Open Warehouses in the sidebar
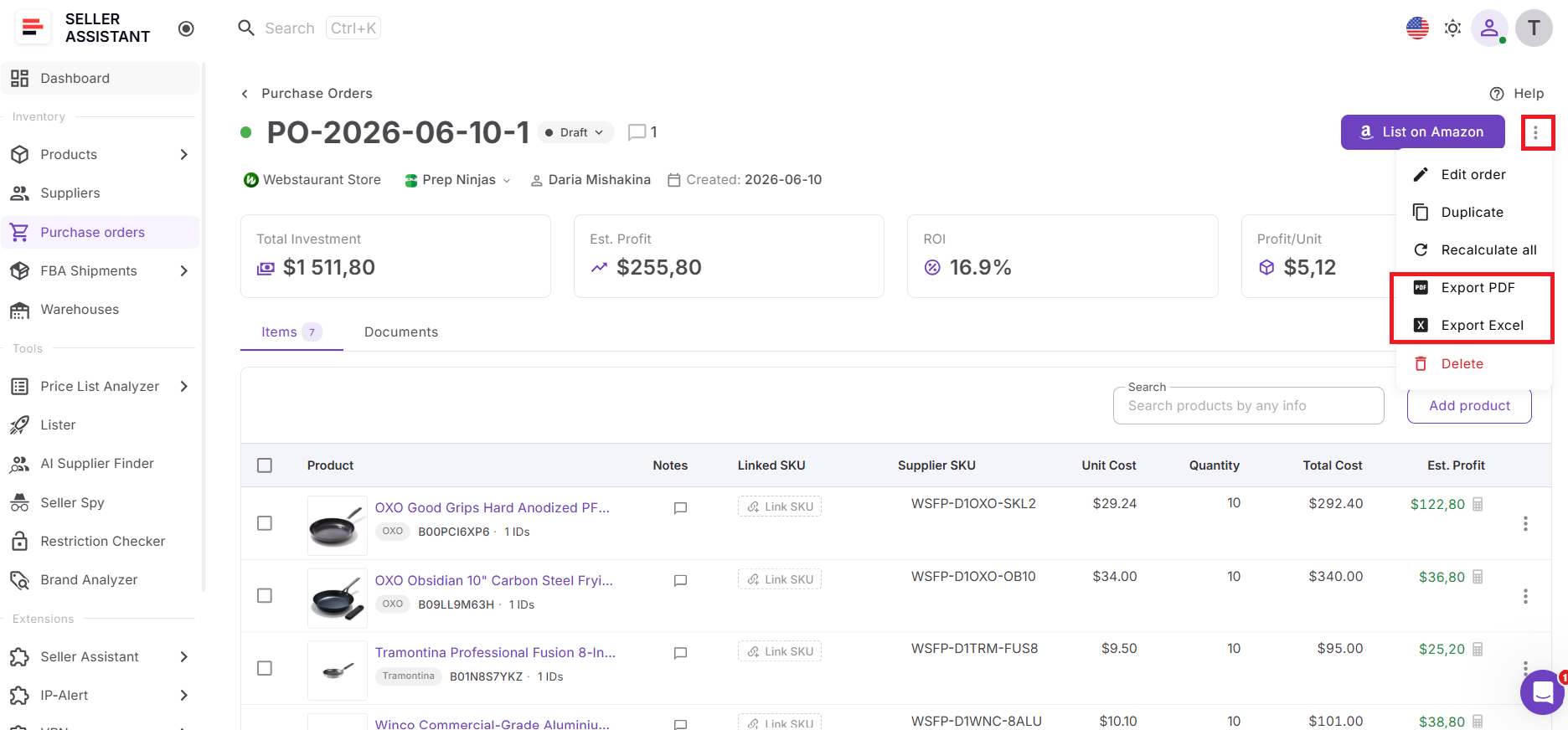Image resolution: width=1568 pixels, height=730 pixels. (x=101, y=309)
